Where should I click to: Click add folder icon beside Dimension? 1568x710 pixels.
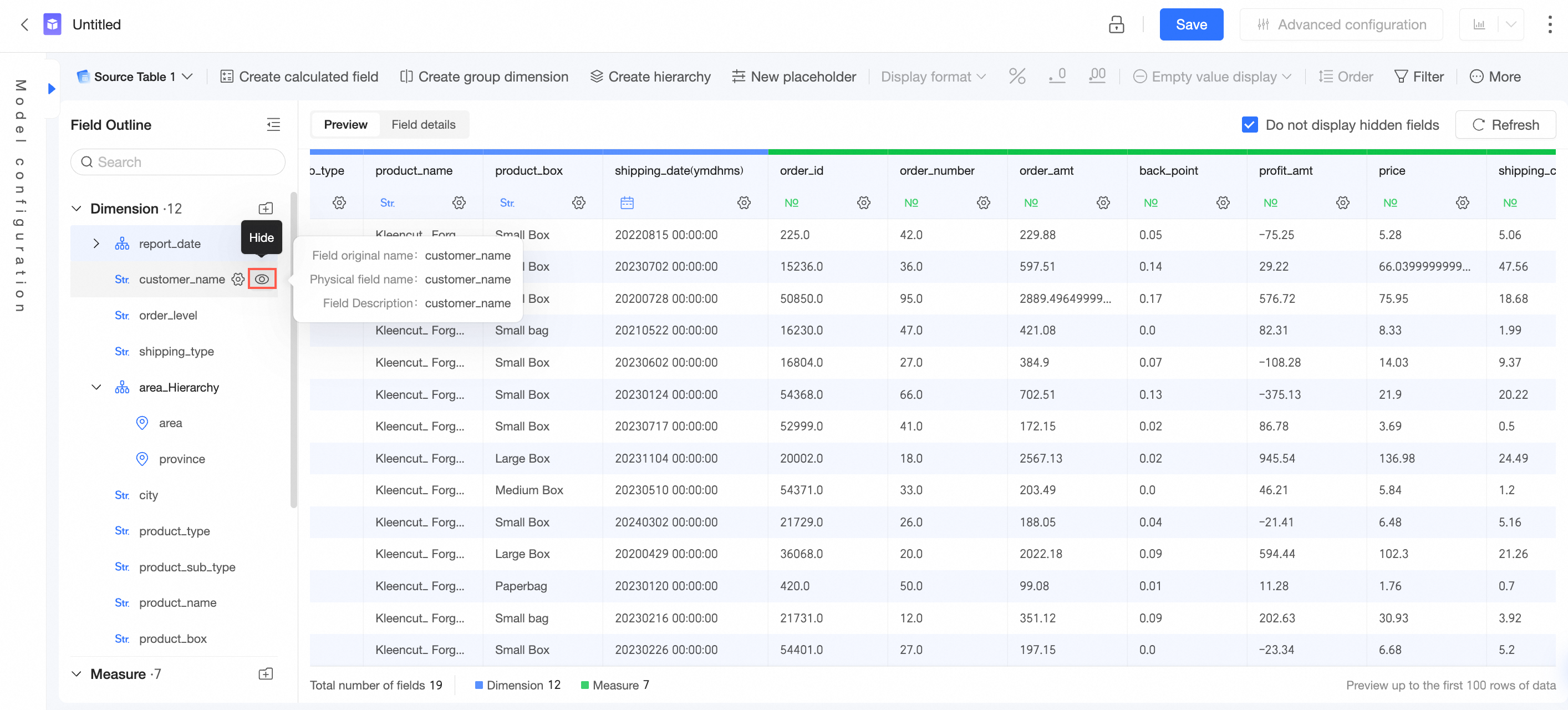tap(266, 208)
